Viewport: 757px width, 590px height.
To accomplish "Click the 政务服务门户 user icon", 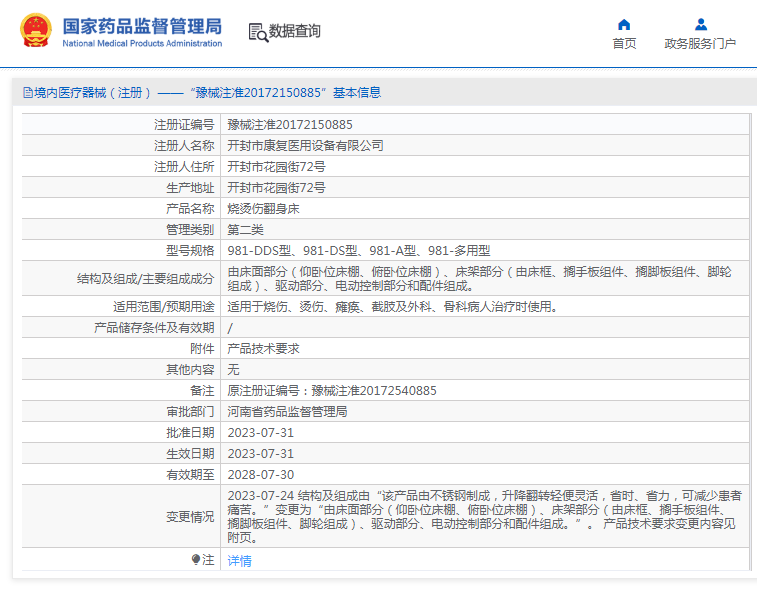I will click(x=701, y=24).
